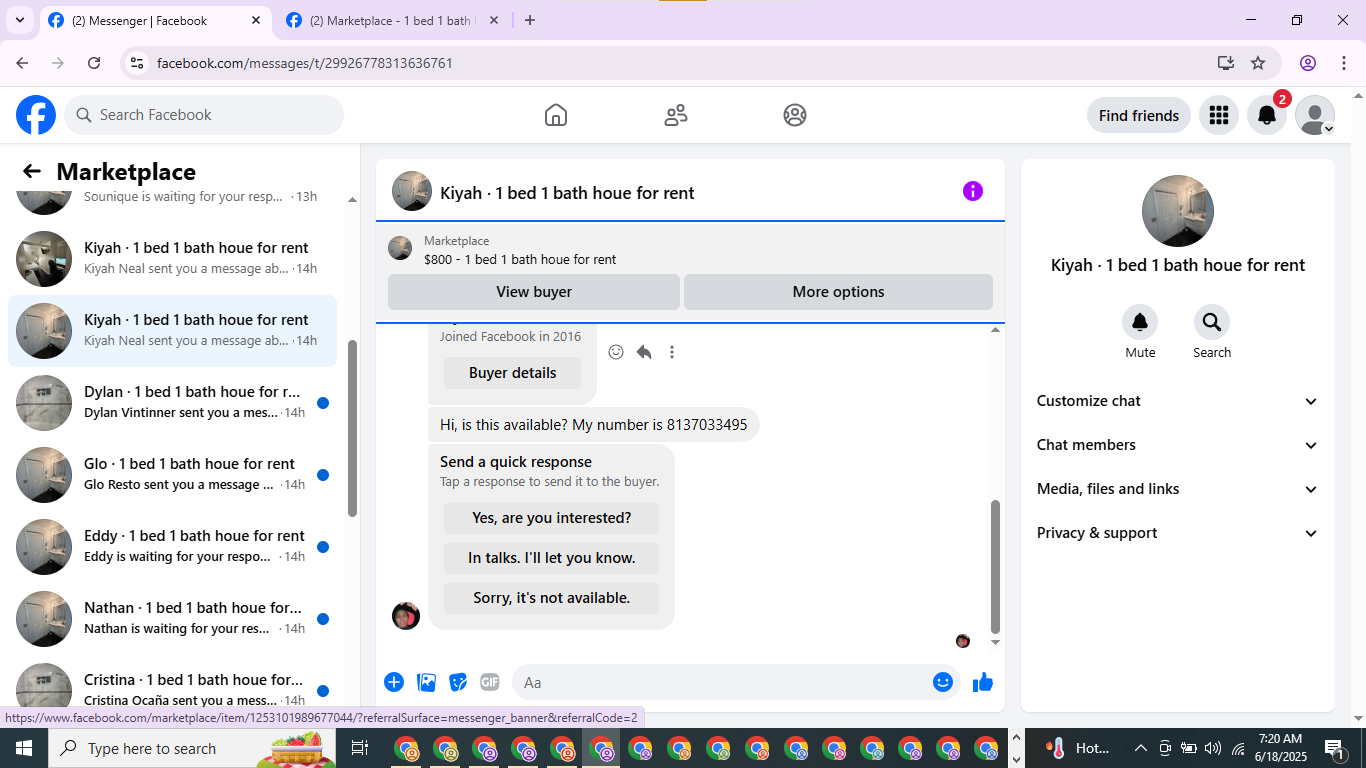The image size is (1366, 768).
Task: Open Windows Start menu
Action: coord(24,748)
